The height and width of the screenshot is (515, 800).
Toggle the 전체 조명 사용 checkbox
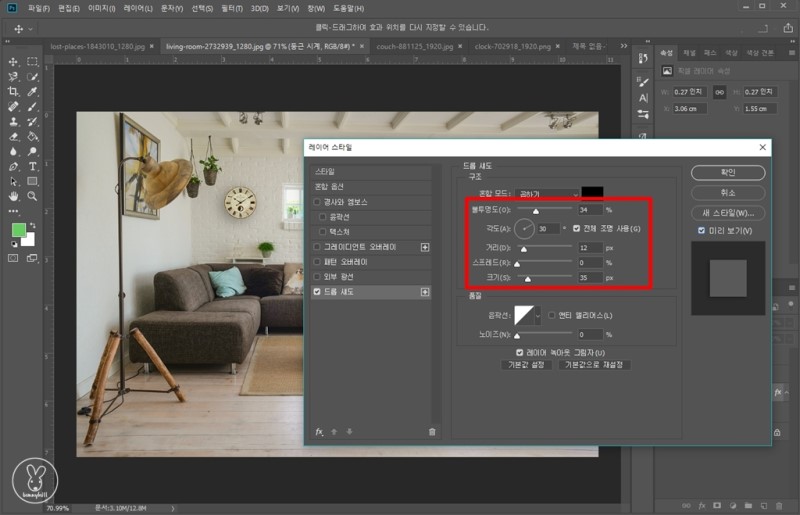pos(576,228)
